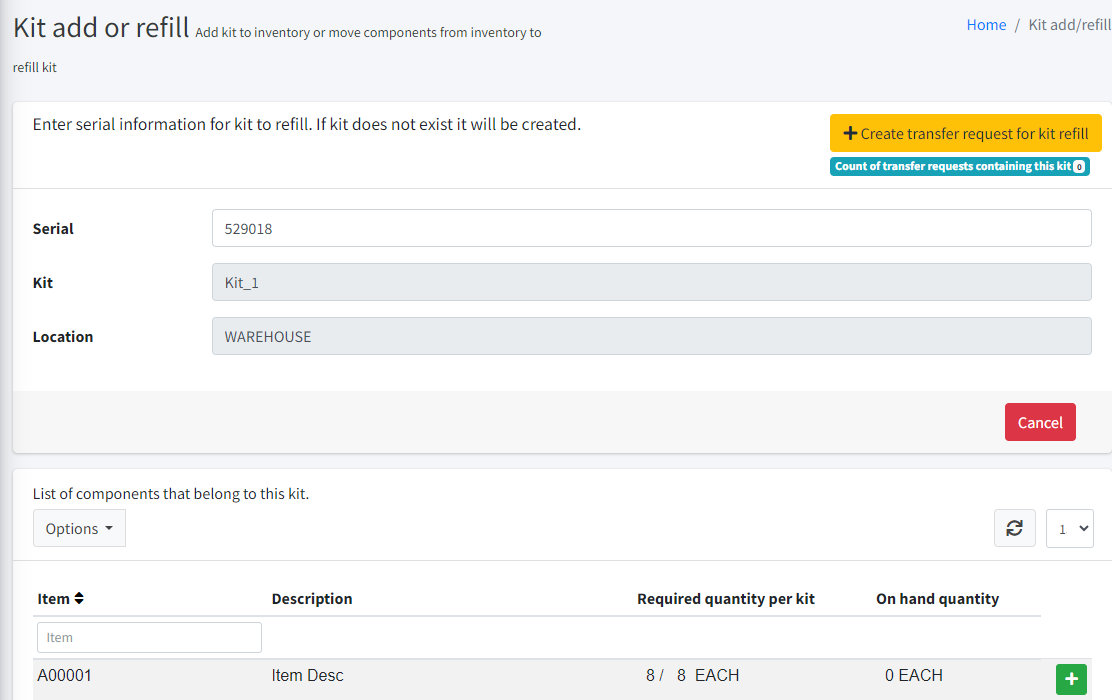This screenshot has height=700, width=1112.
Task: Go to the Home breadcrumb link
Action: pos(985,25)
